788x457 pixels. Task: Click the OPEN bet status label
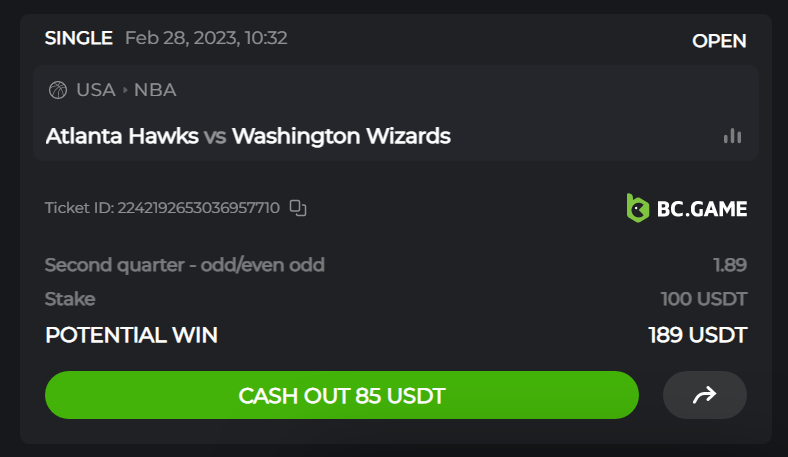click(719, 41)
